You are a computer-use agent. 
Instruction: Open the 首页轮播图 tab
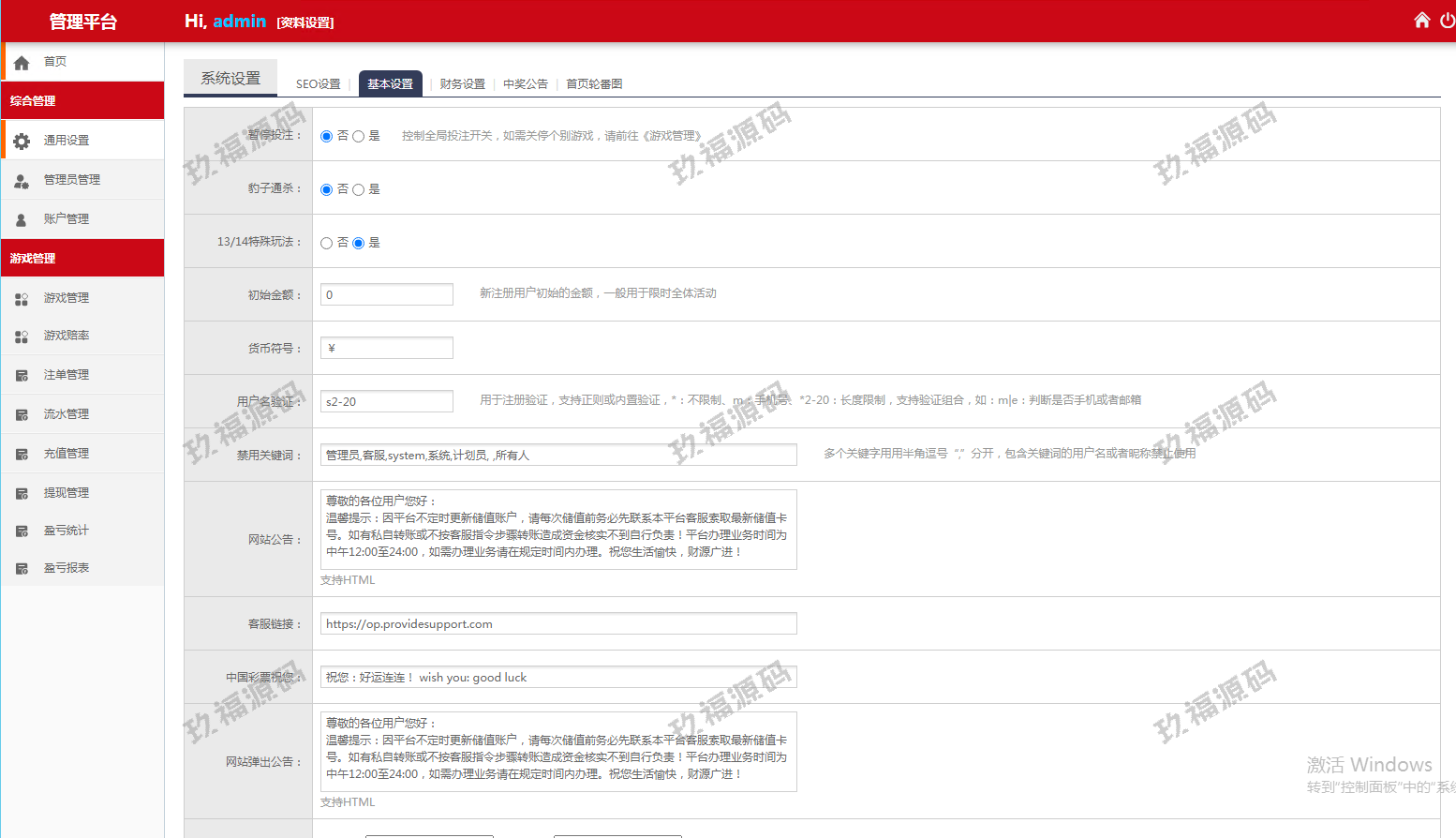tap(593, 84)
